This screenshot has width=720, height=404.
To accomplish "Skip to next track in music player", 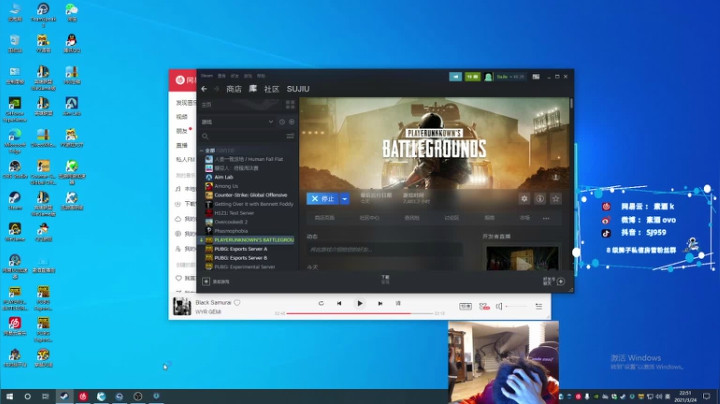I will coord(380,303).
